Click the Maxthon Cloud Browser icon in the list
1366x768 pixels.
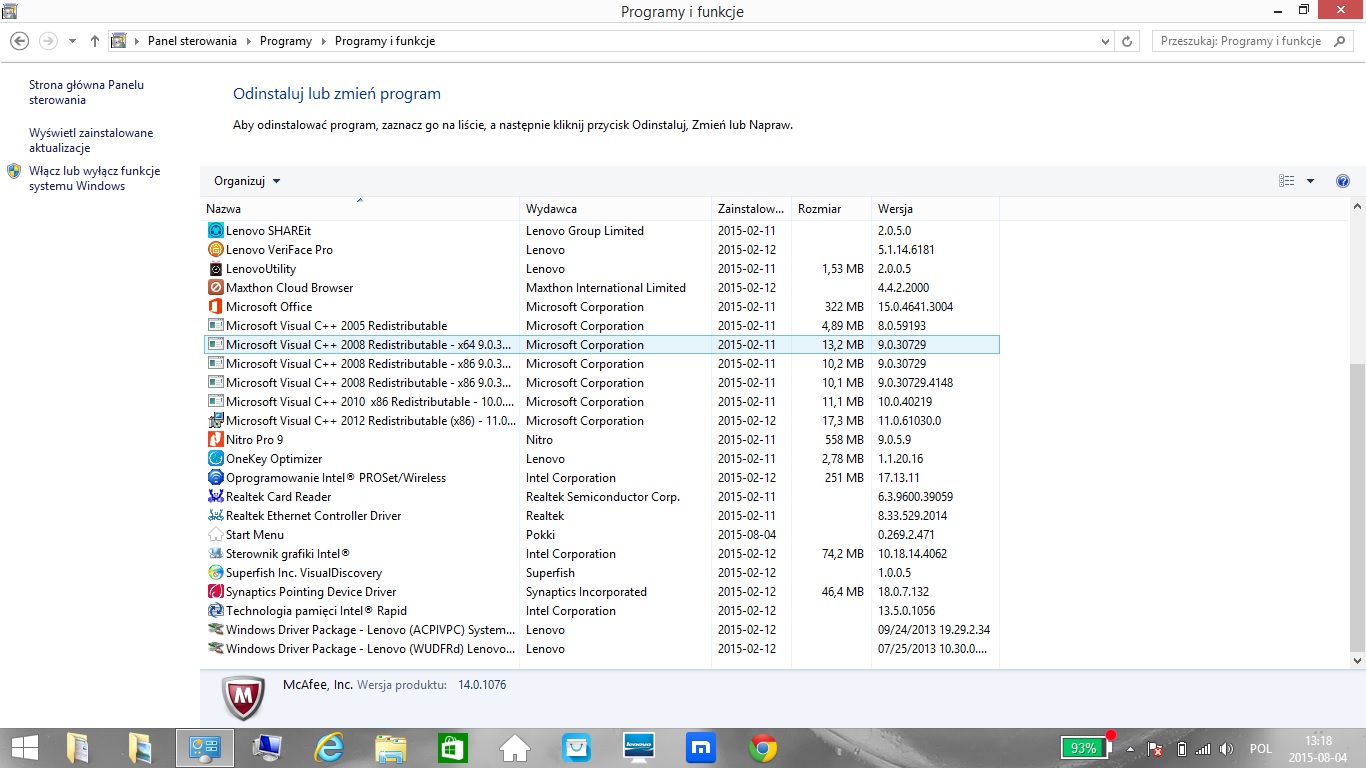216,288
